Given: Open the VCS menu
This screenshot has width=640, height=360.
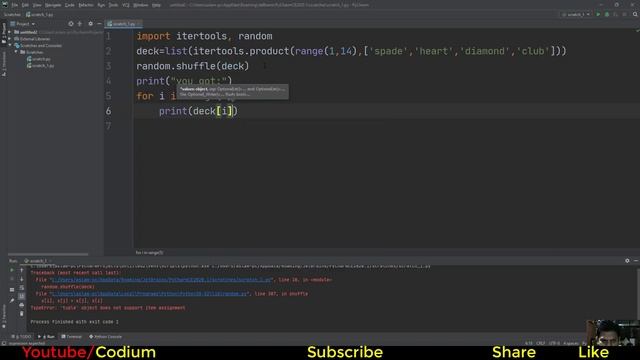Looking at the screenshot, I should point(126,5).
